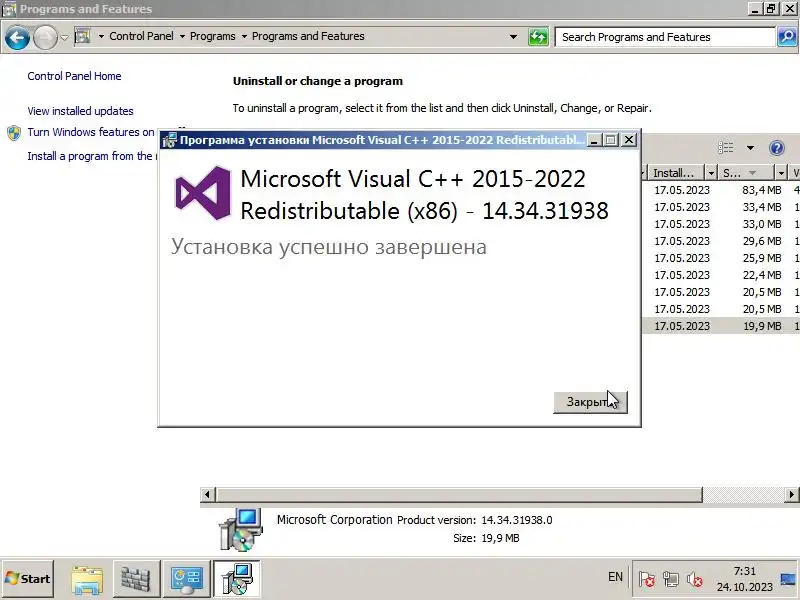Expand the Programs breadcrumb arrow
The height and width of the screenshot is (600, 800).
(x=244, y=37)
